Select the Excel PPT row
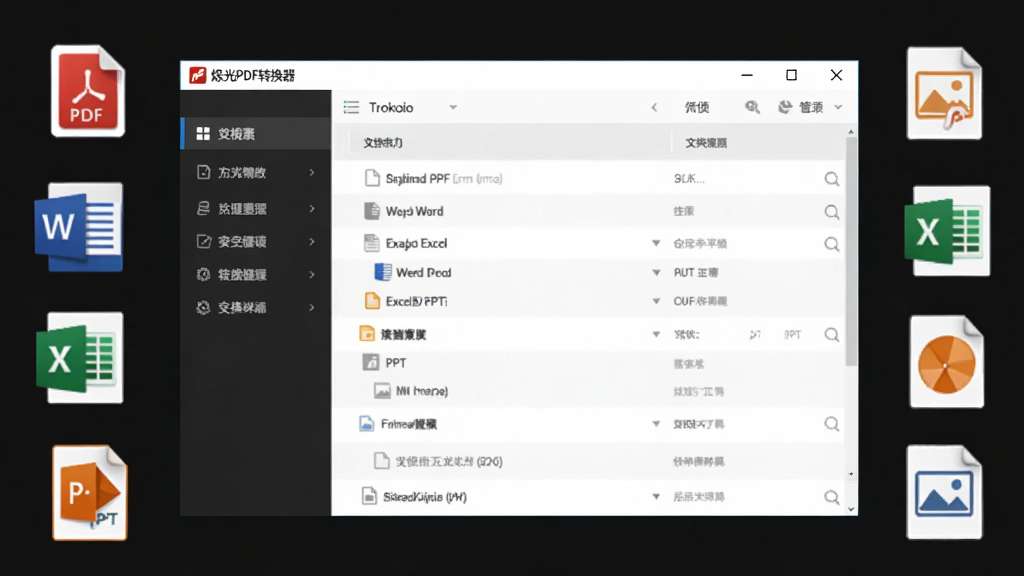 coord(589,301)
